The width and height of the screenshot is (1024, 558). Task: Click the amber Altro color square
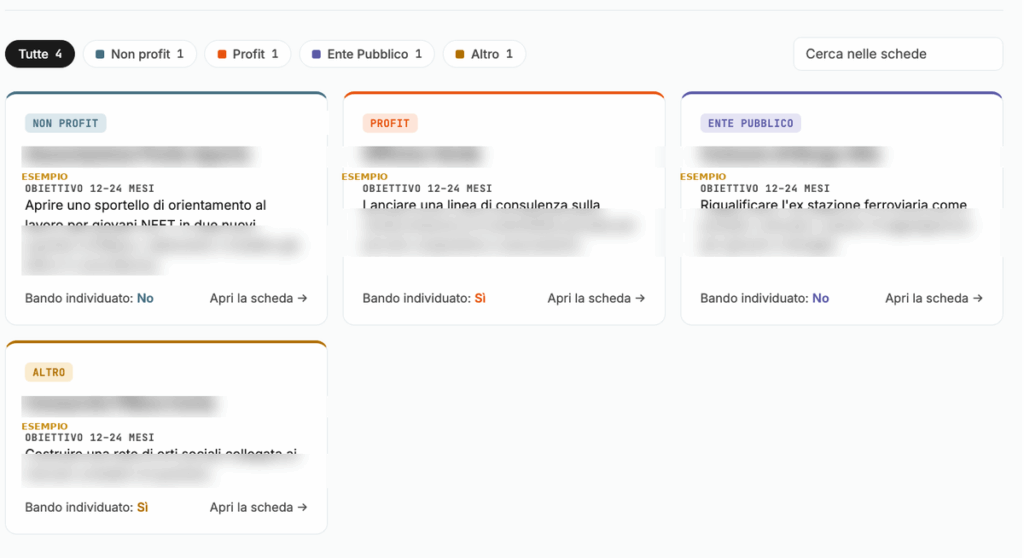(x=460, y=54)
